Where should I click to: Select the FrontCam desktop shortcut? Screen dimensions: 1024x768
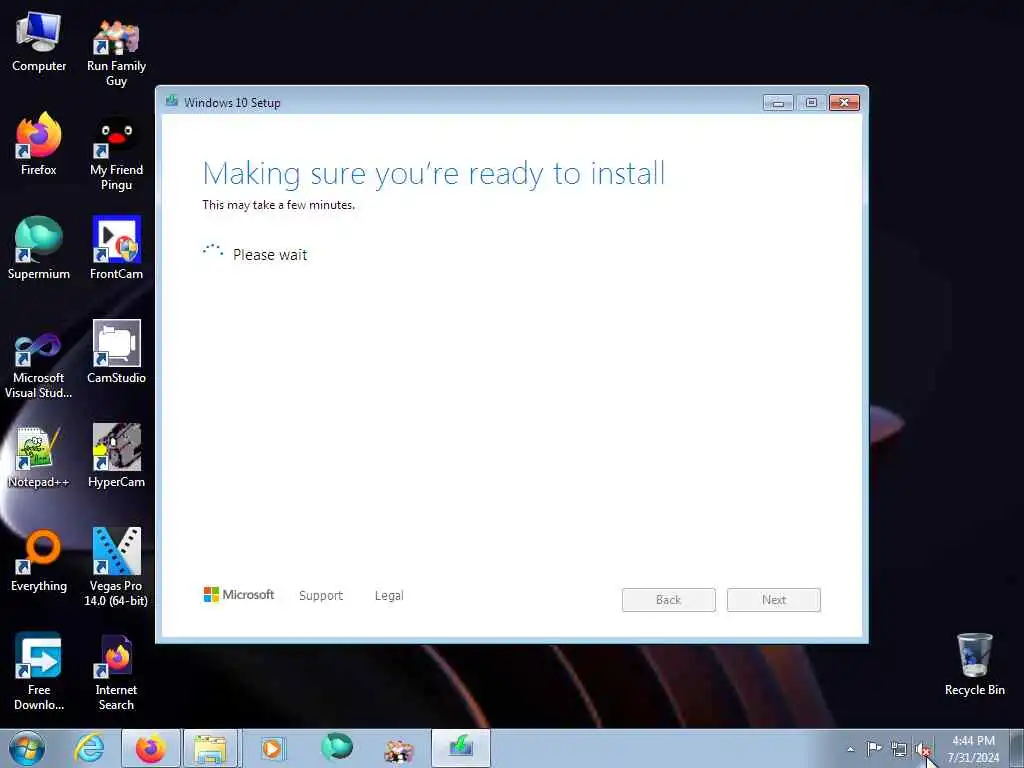116,248
